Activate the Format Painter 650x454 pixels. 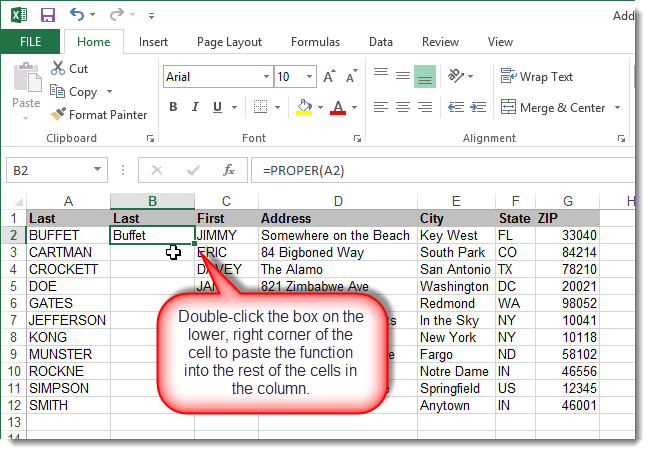click(x=99, y=114)
